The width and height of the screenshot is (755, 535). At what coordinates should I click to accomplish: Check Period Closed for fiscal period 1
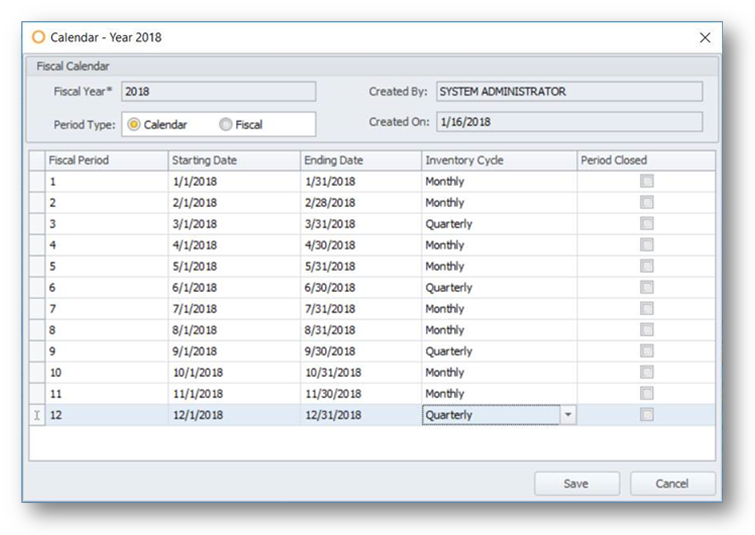(647, 182)
